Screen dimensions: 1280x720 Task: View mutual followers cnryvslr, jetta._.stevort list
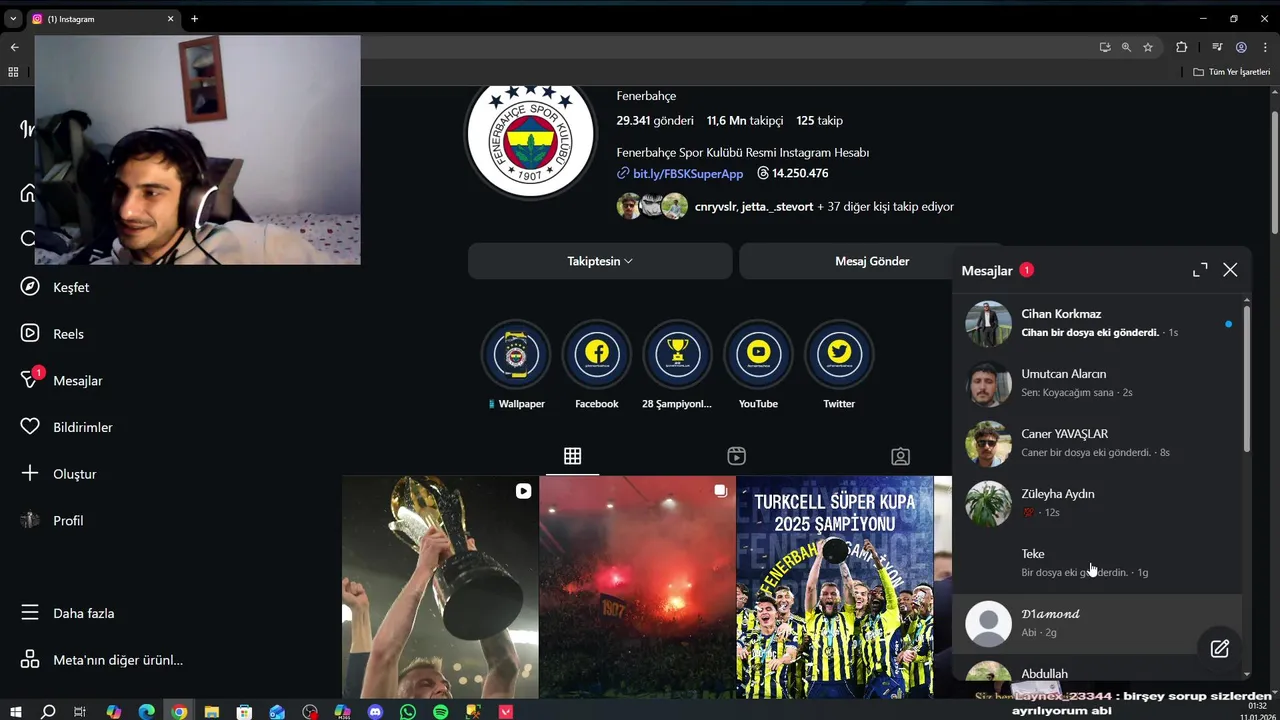point(785,207)
